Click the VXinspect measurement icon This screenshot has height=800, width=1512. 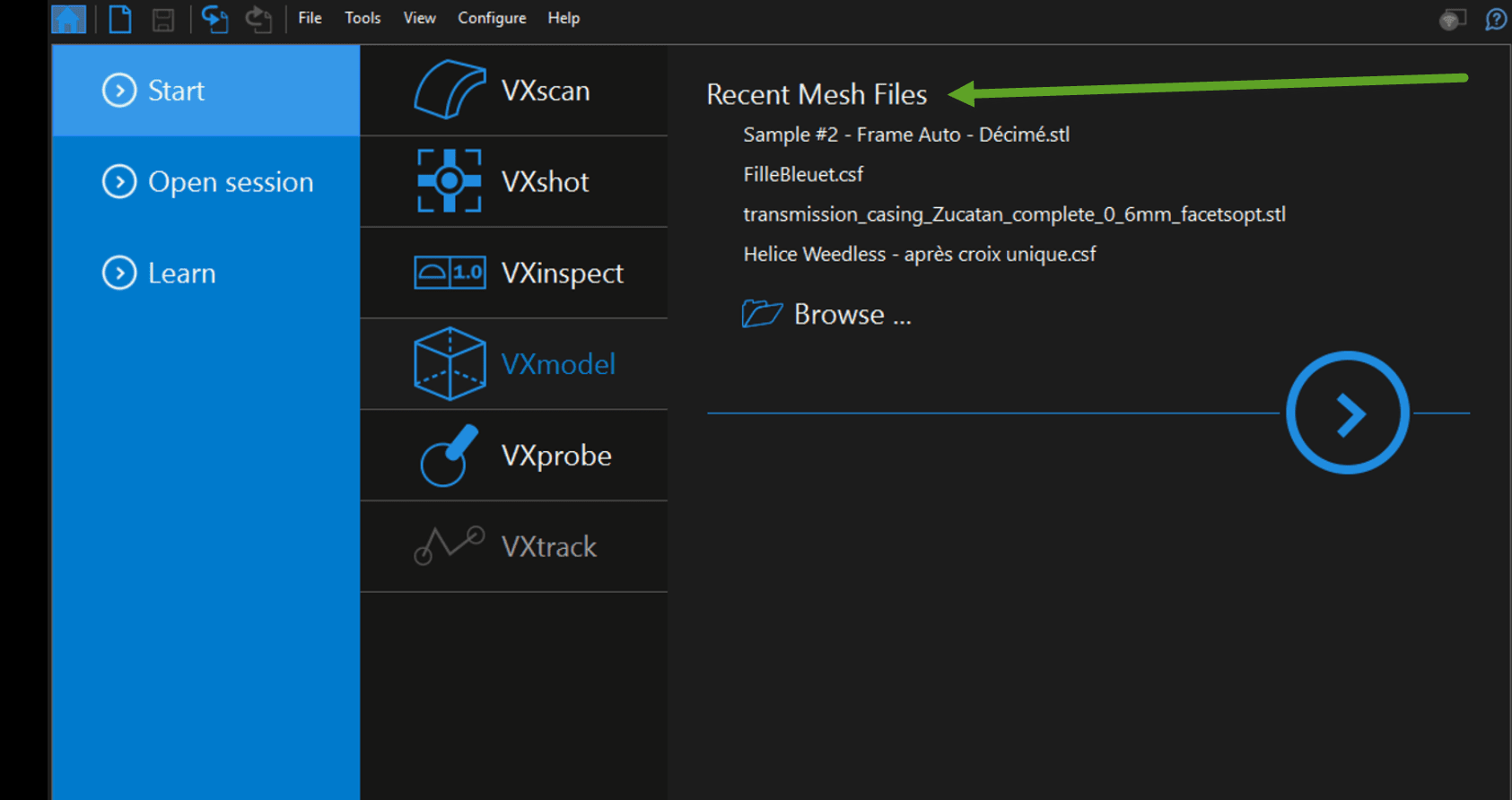(450, 273)
